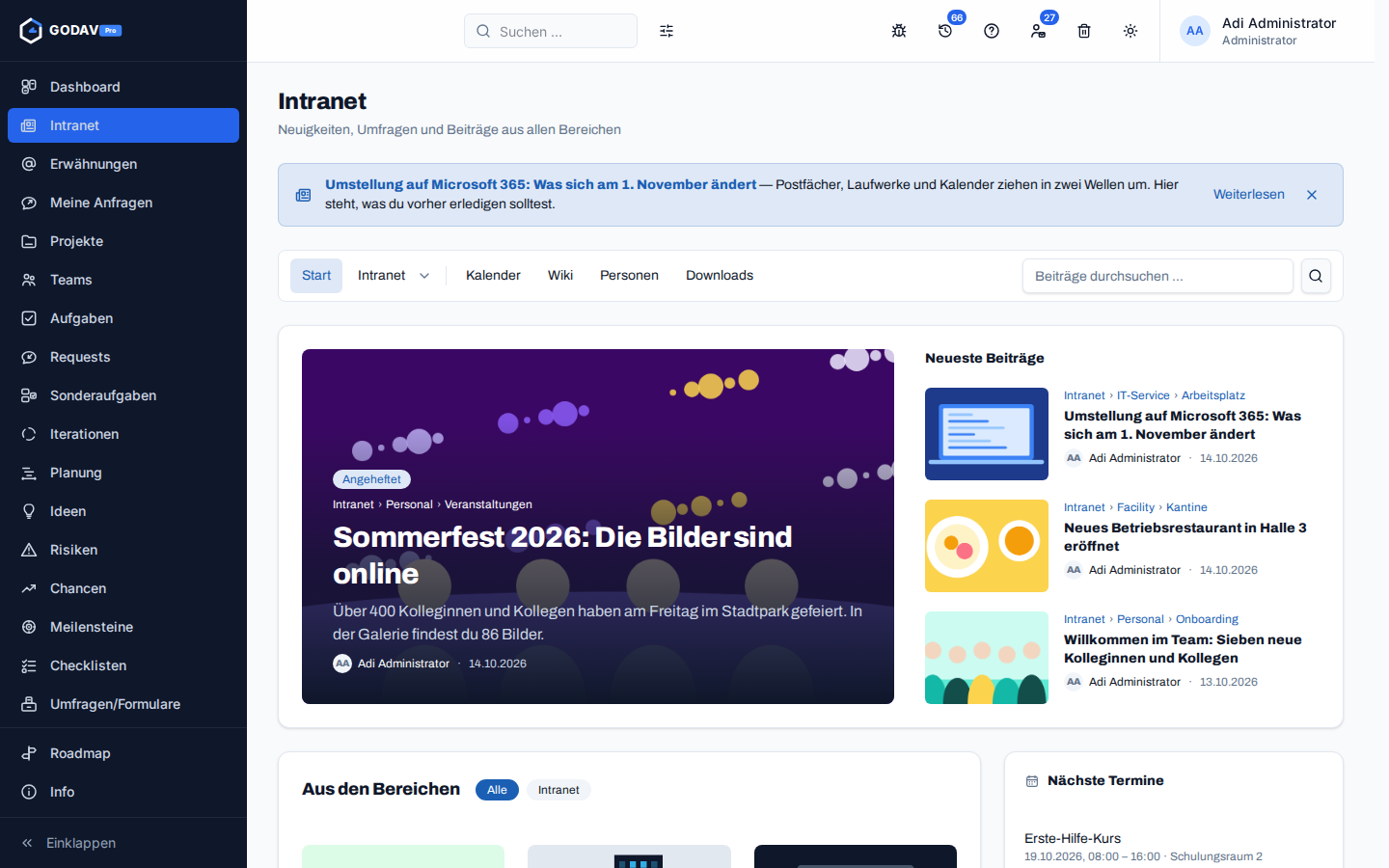
Task: Select the Start tab
Action: click(x=316, y=276)
